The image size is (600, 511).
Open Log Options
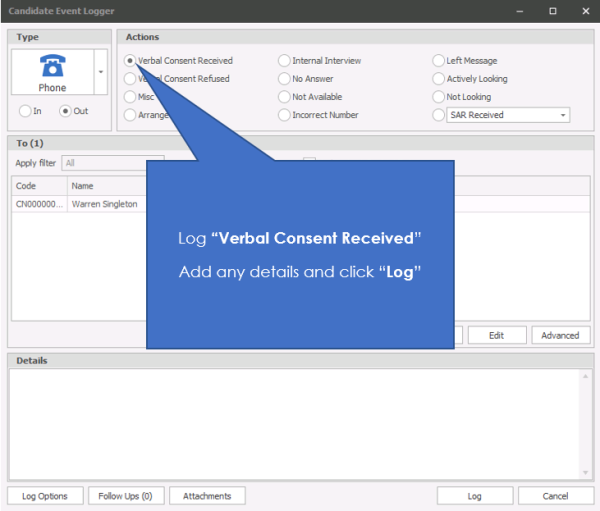click(45, 496)
